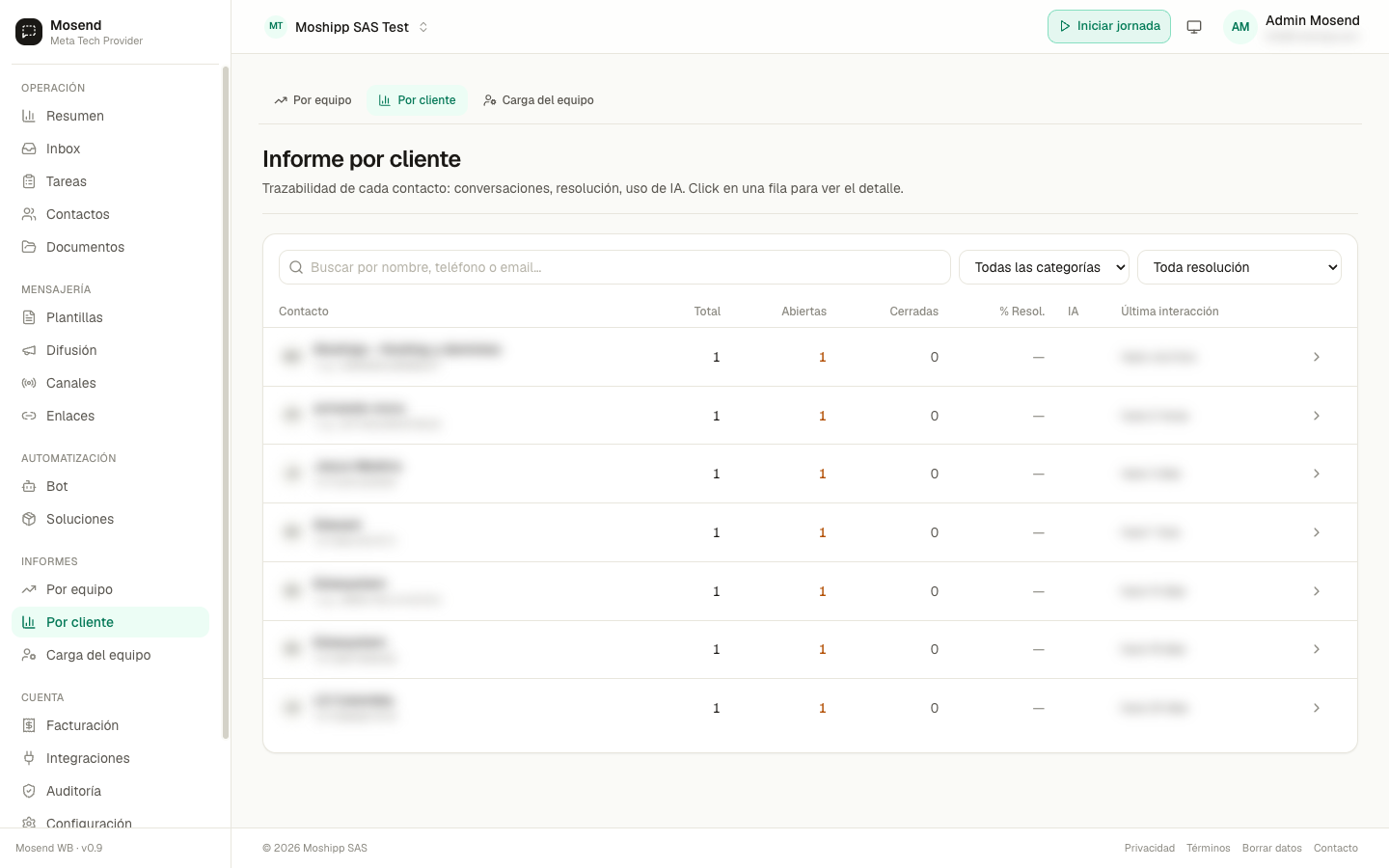
Task: Click the Integraciones plug icon
Action: tap(29, 758)
